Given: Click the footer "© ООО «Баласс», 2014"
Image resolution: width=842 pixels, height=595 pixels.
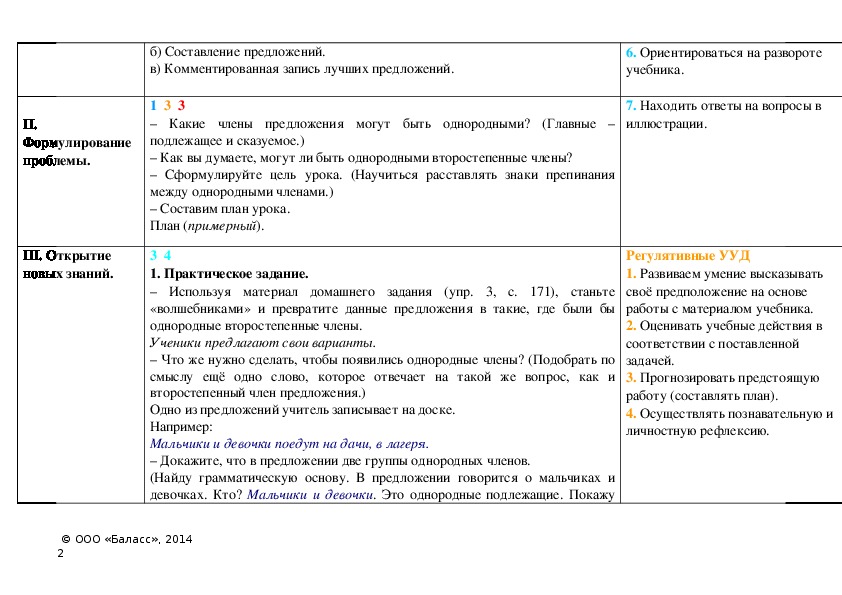Looking at the screenshot, I should pyautogui.click(x=127, y=539).
